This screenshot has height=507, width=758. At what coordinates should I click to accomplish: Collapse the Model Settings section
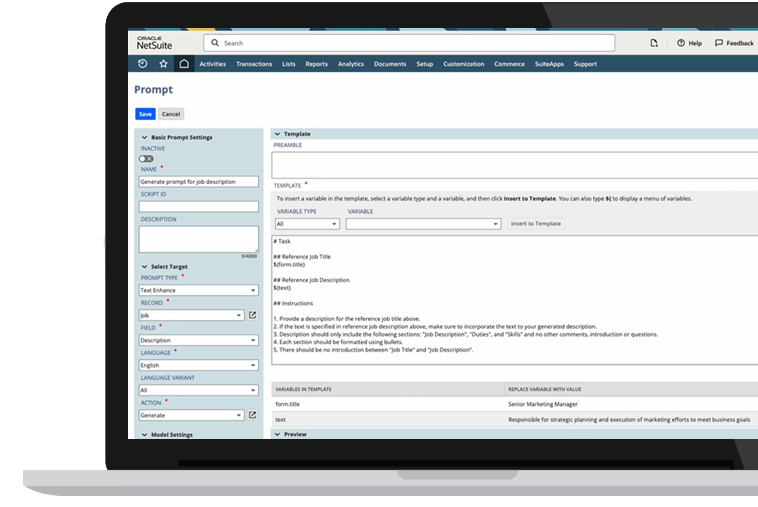coord(144,435)
